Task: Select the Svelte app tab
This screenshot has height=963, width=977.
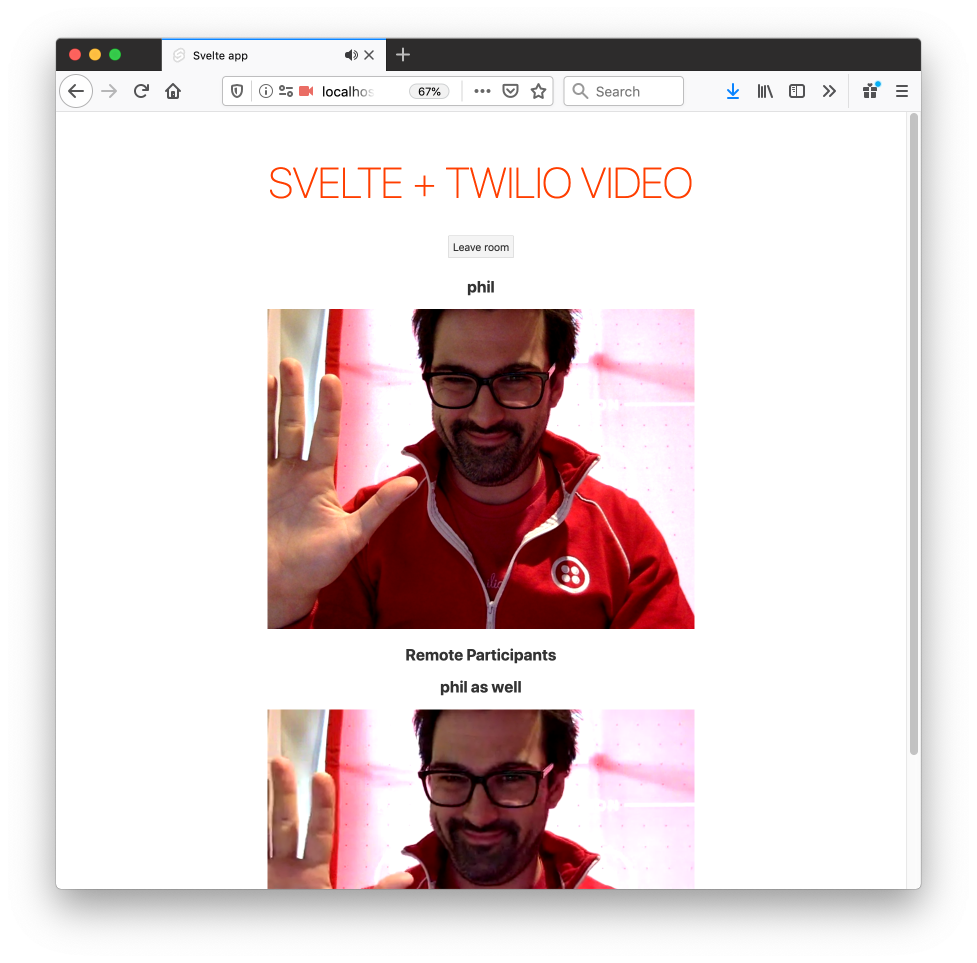Action: click(274, 55)
